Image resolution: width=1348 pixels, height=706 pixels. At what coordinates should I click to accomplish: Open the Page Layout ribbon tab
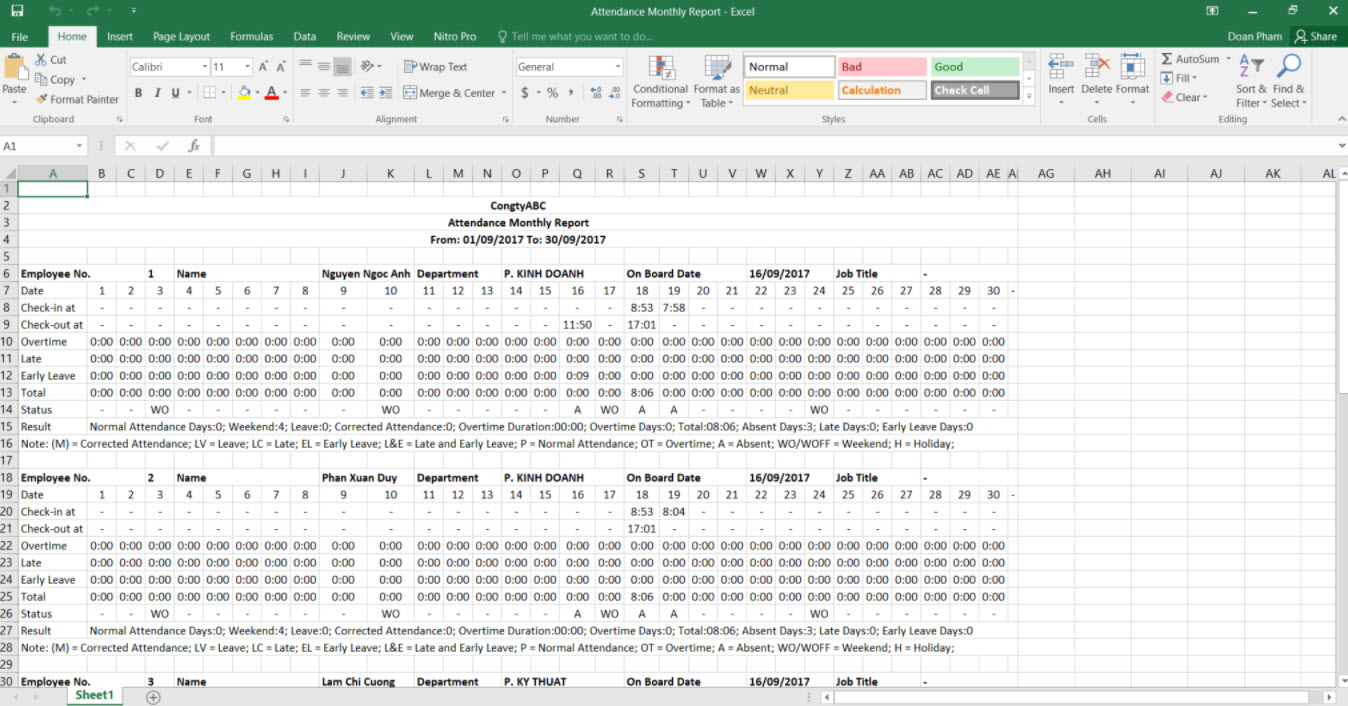[x=181, y=37]
